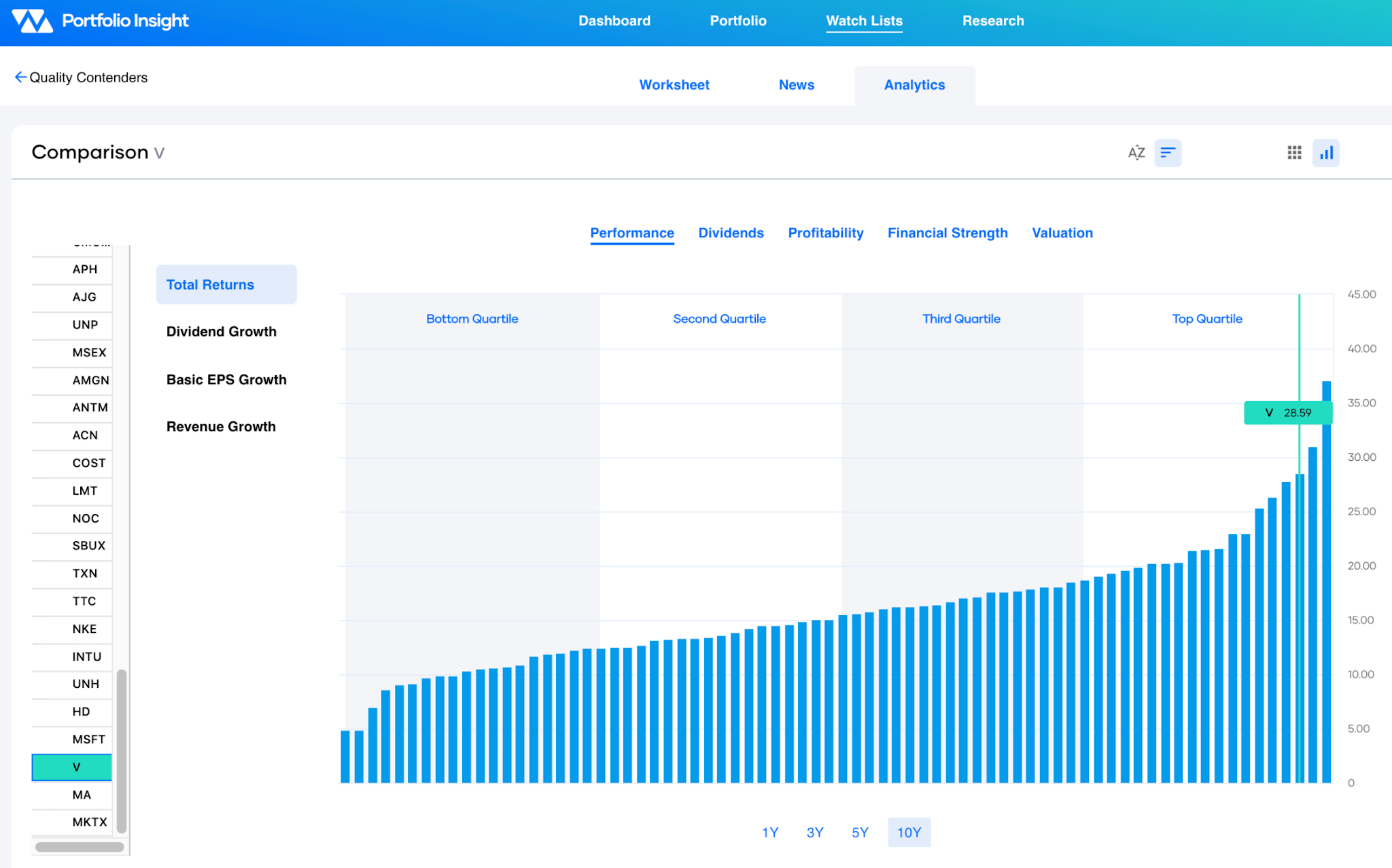Click the ticker list vertical scrollbar

coord(122,751)
